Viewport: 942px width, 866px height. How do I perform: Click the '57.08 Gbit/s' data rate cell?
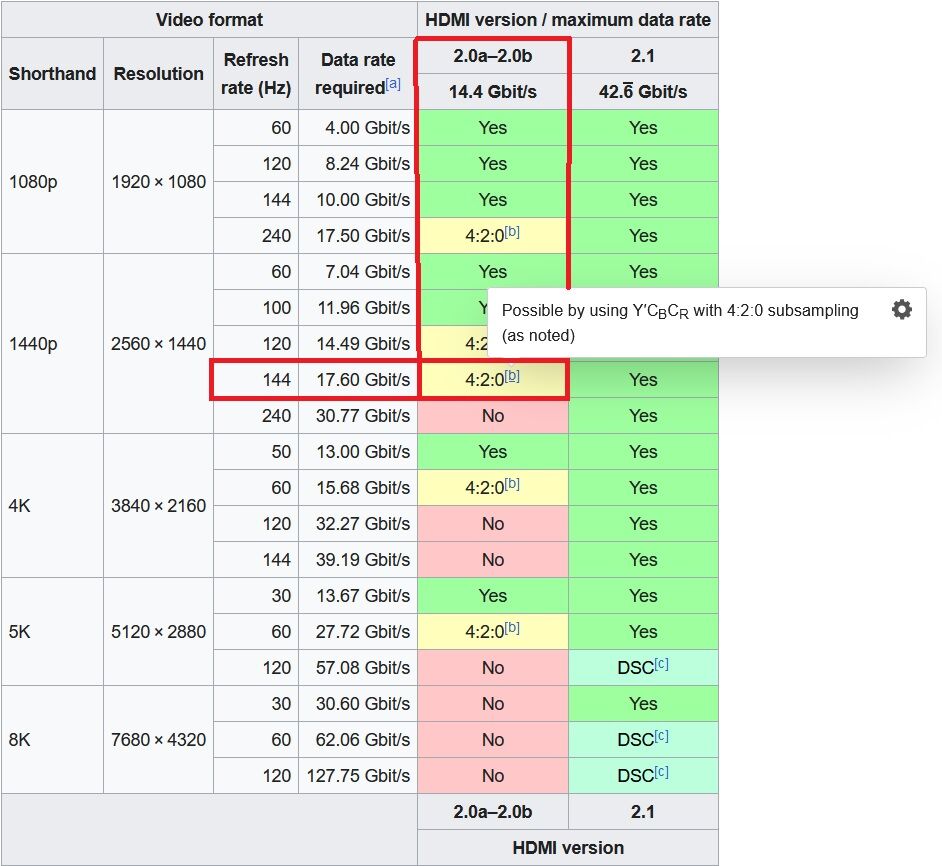358,668
